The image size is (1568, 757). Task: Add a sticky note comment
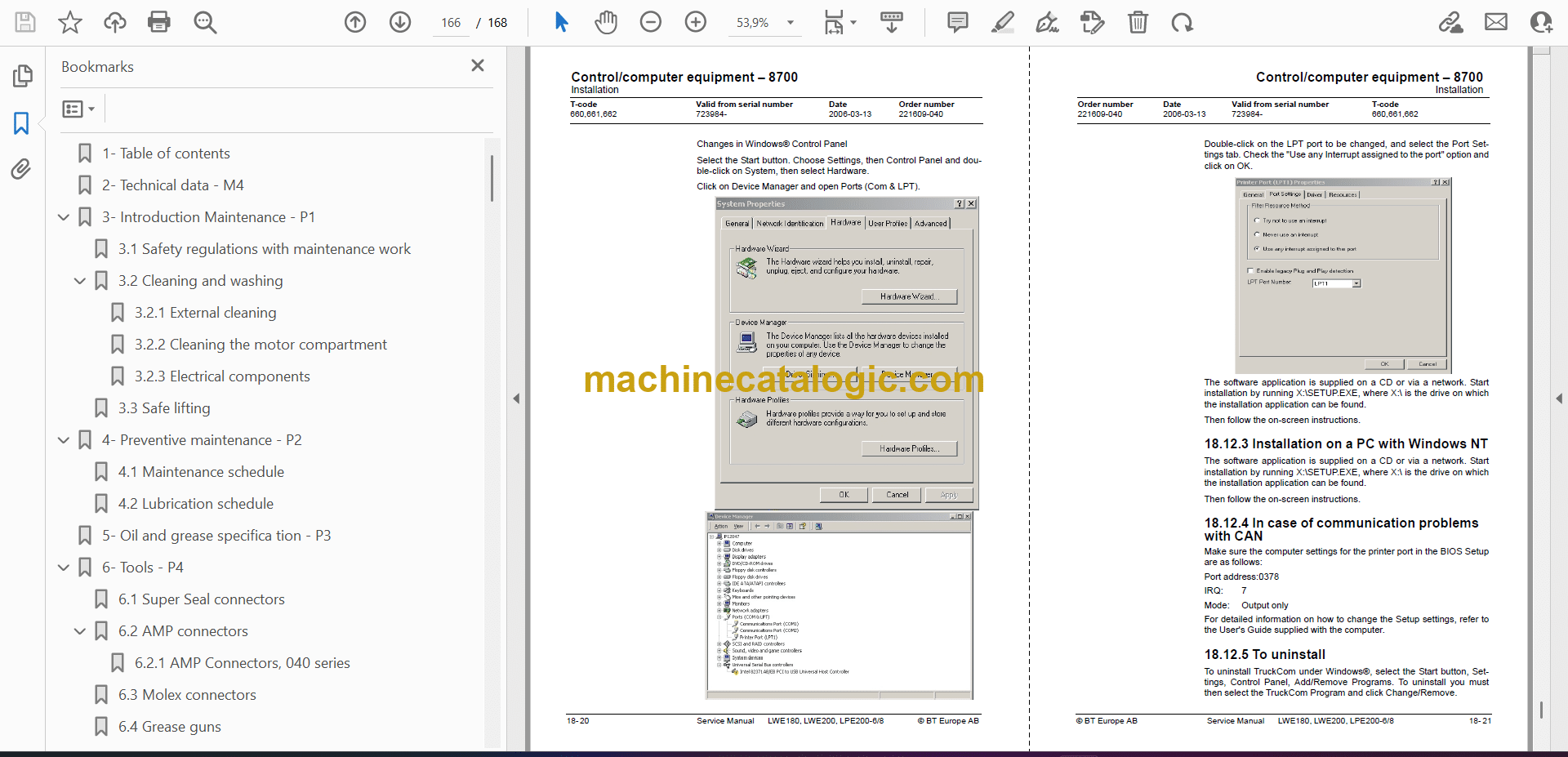[x=958, y=22]
